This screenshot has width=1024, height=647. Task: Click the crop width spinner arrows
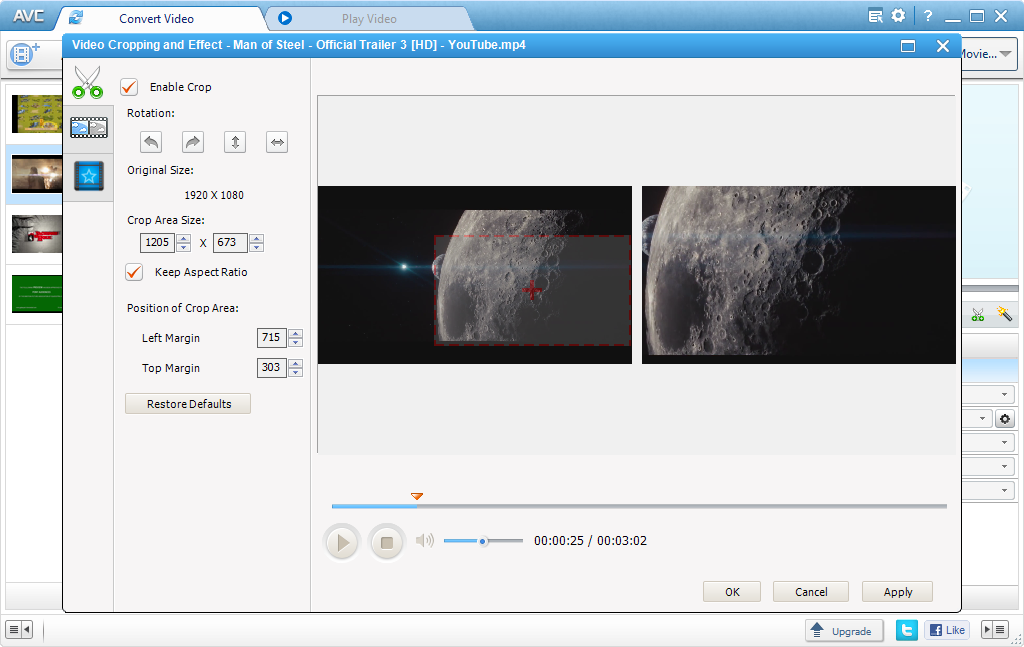(x=184, y=243)
